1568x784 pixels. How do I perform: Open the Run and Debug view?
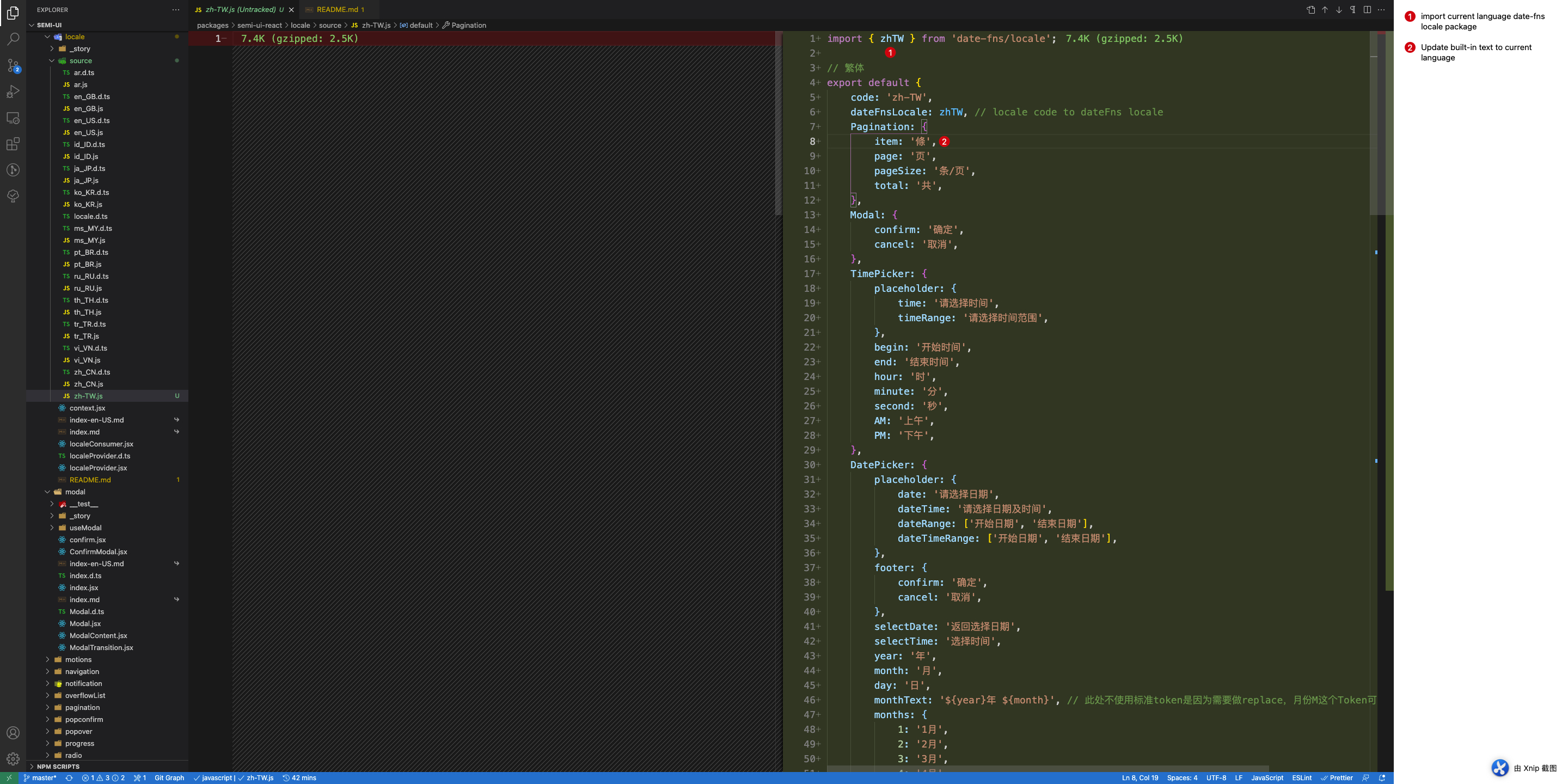[13, 91]
